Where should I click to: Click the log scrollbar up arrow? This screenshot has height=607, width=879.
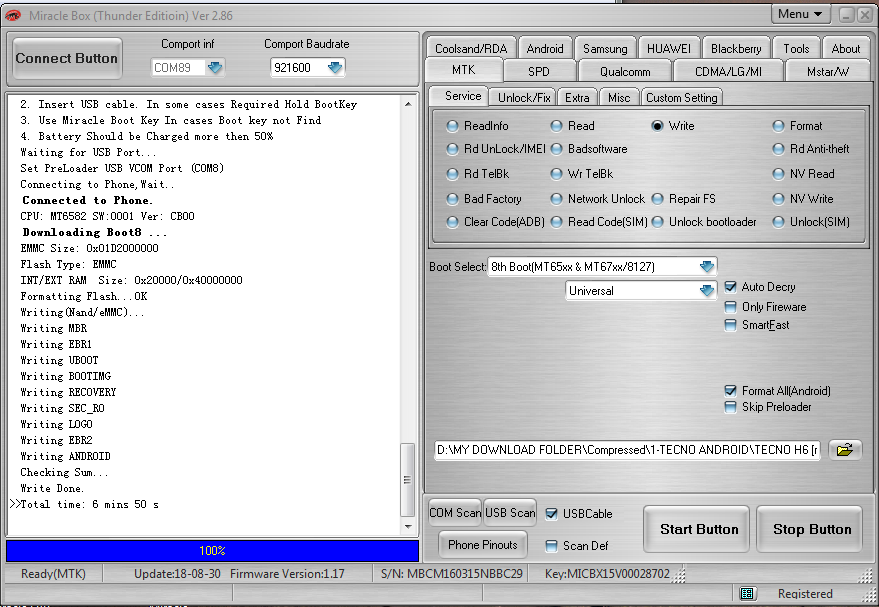pos(408,104)
